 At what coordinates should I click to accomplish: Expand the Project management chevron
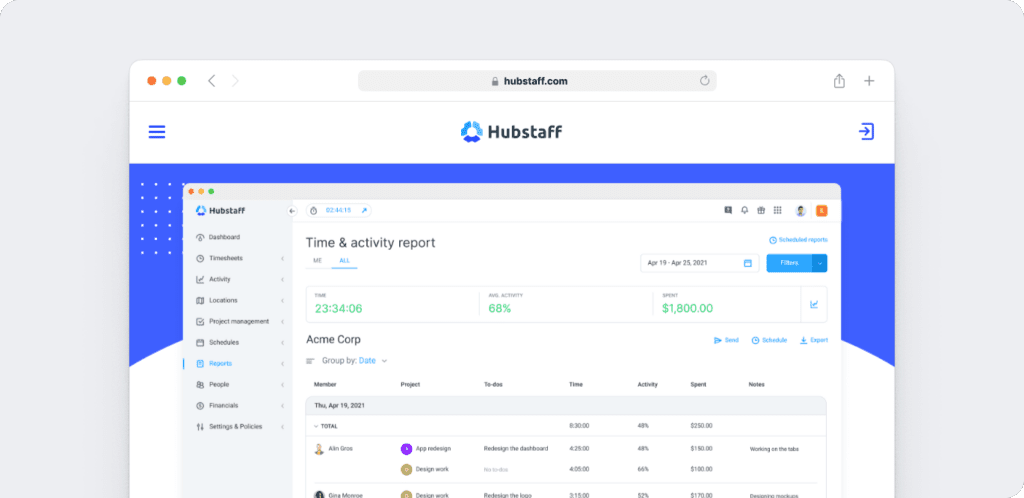point(282,322)
